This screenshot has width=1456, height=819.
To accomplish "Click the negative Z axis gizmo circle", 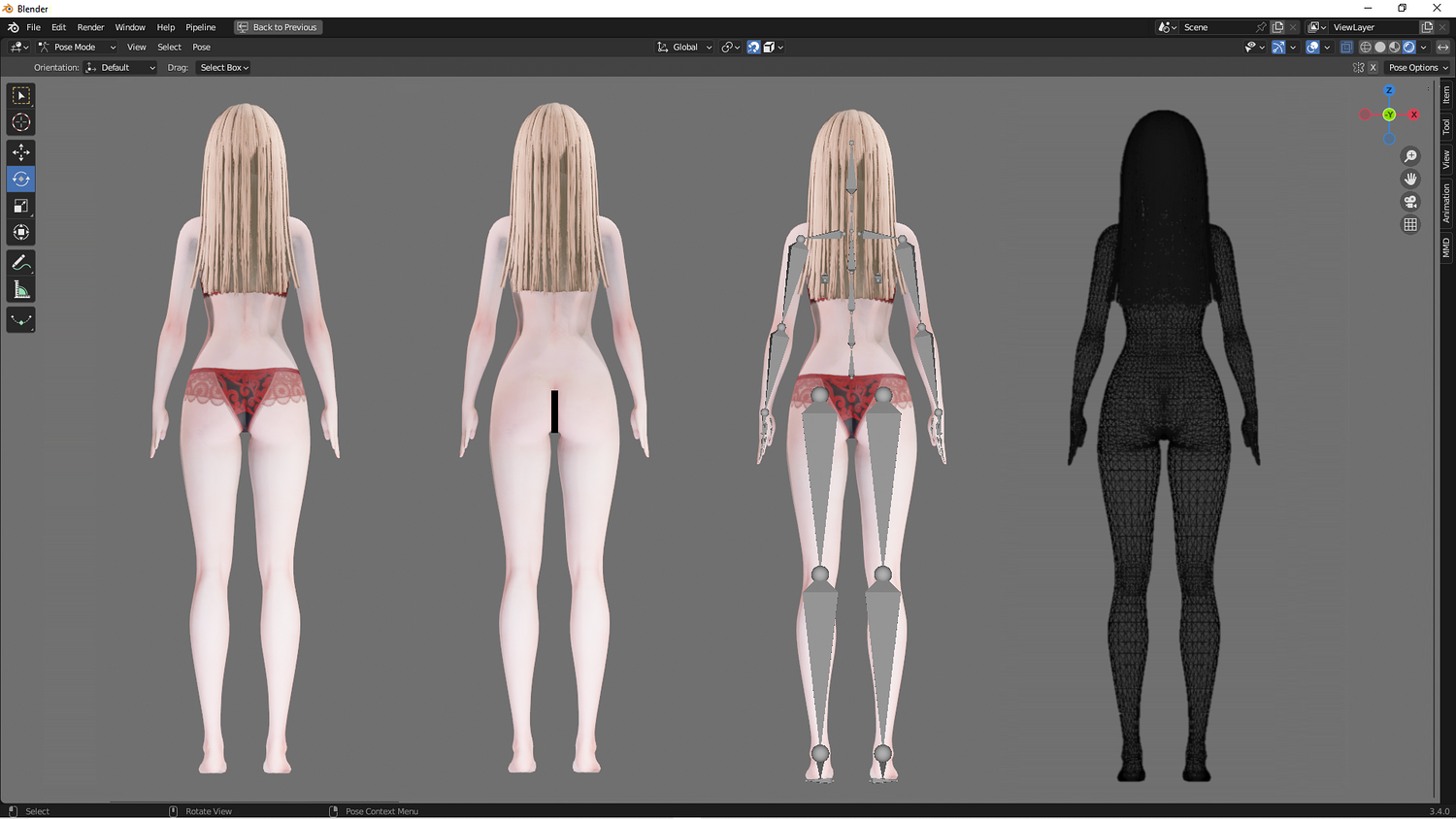I will [1389, 139].
